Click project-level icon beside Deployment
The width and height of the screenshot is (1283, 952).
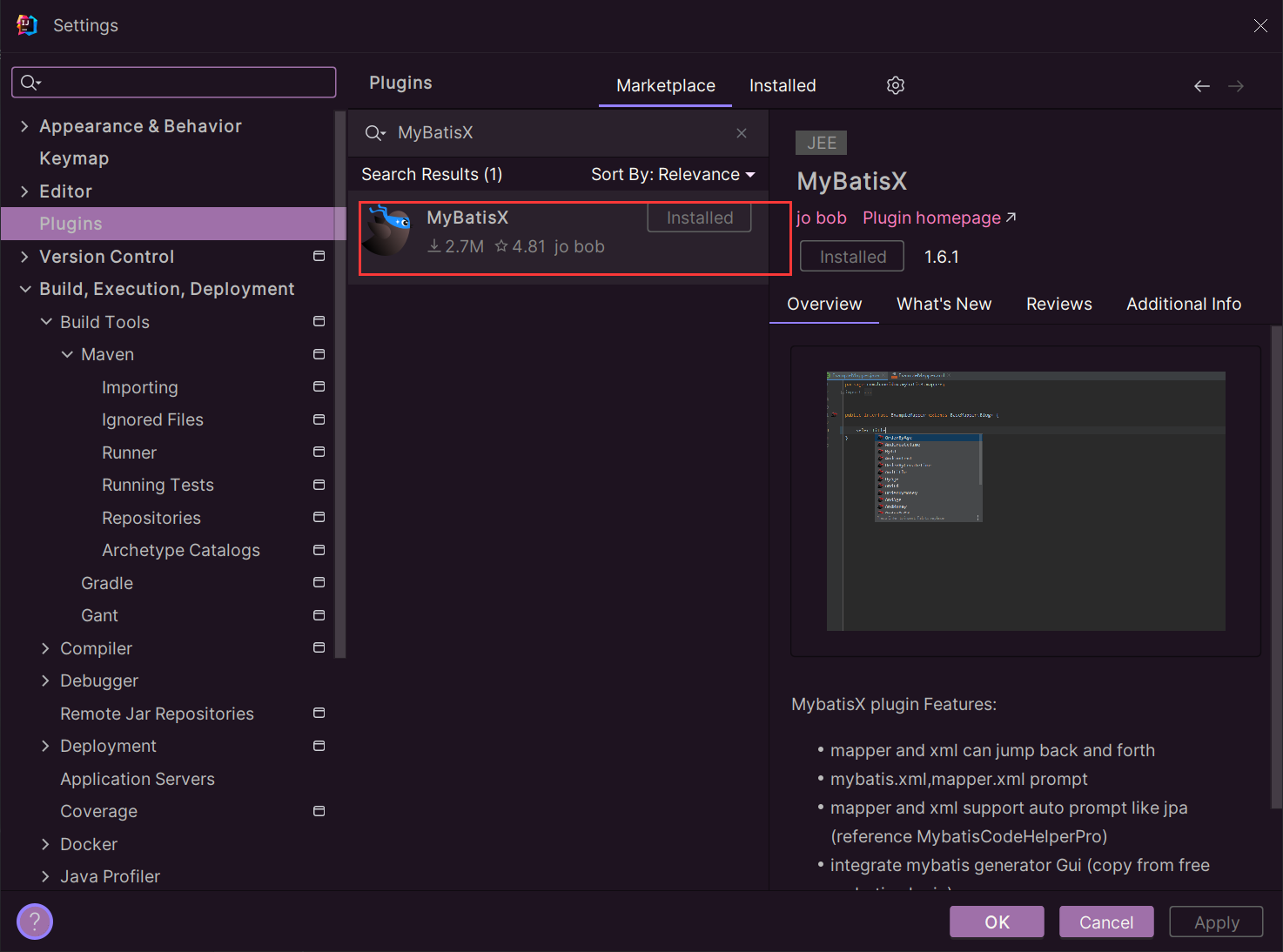click(x=319, y=746)
